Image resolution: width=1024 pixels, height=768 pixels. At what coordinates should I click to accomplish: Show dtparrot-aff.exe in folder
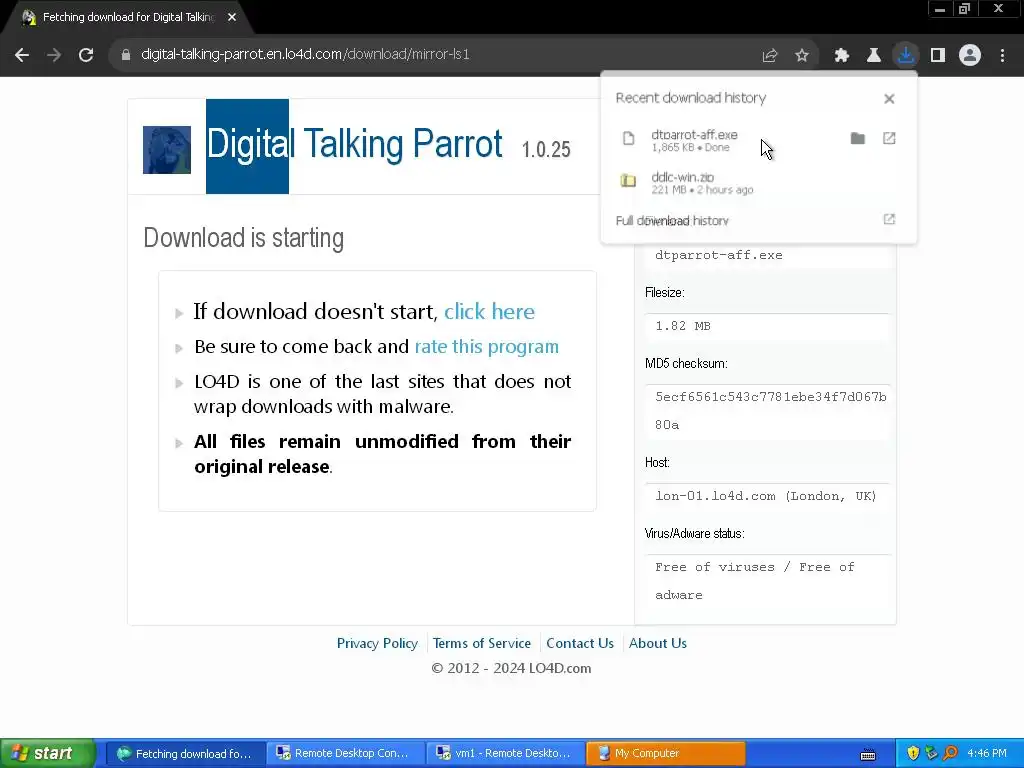pyautogui.click(x=857, y=138)
